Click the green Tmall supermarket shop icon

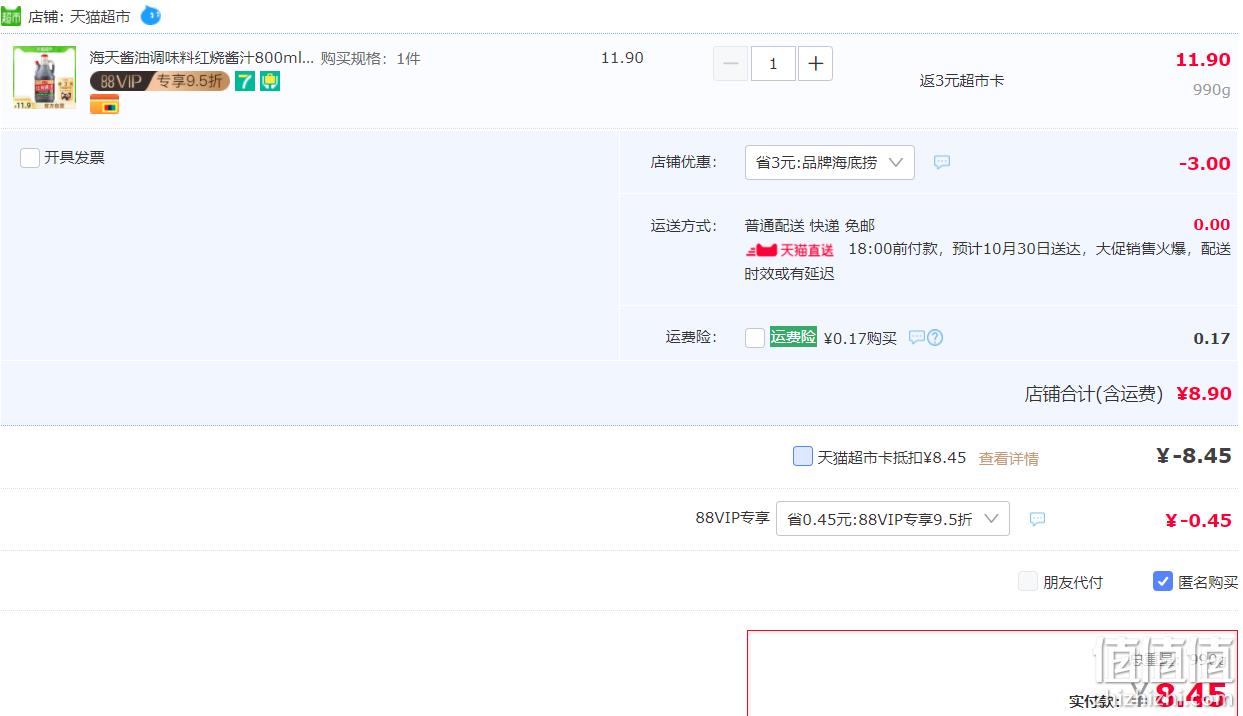11,16
